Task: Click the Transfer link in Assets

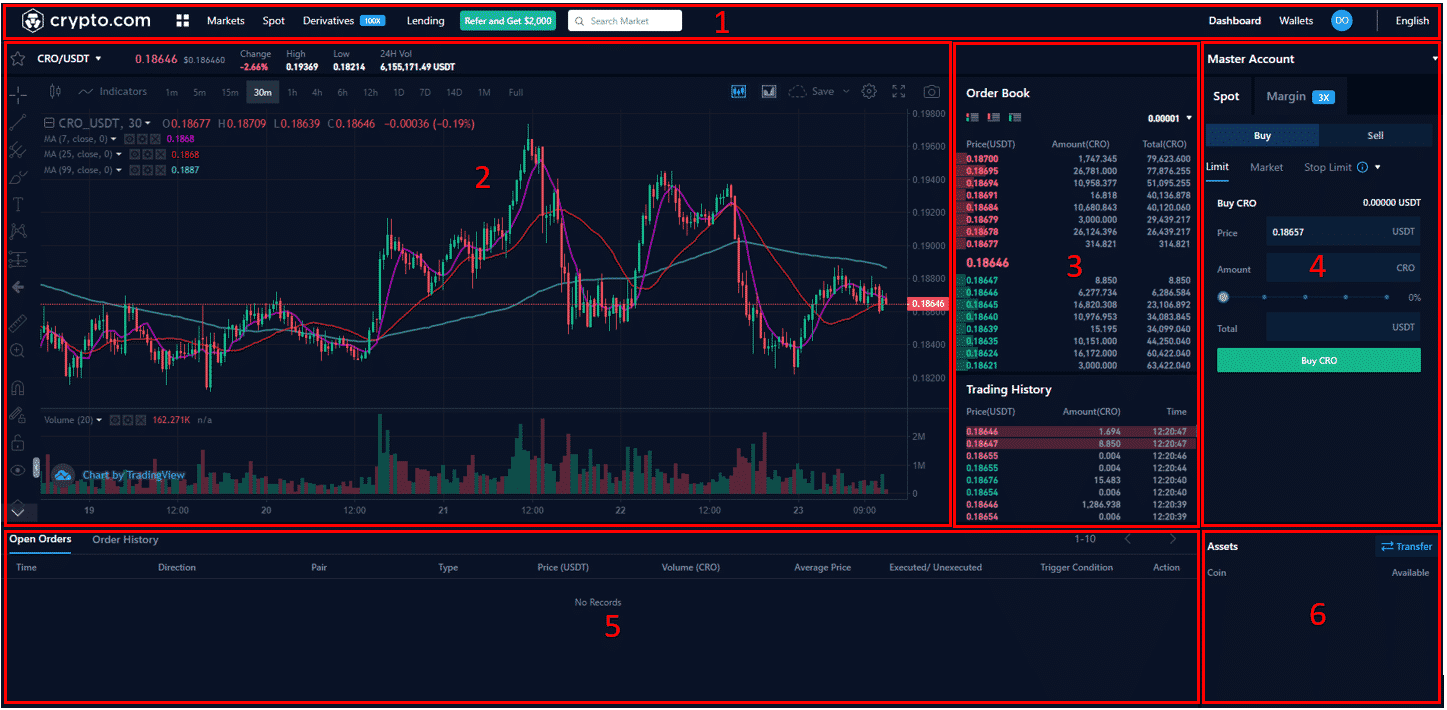Action: pos(1405,547)
